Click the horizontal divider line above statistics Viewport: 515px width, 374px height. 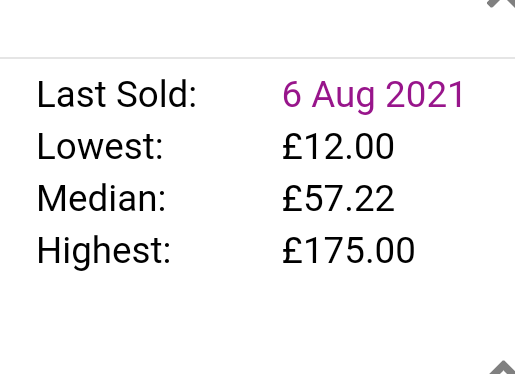257,58
